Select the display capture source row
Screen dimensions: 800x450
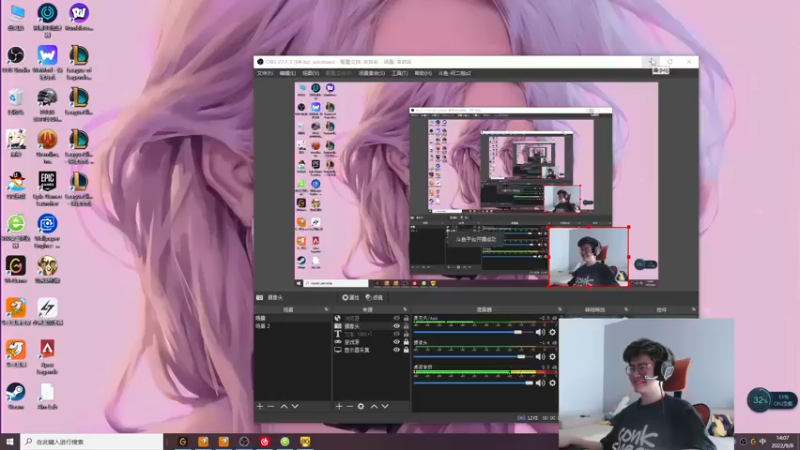[x=371, y=350]
